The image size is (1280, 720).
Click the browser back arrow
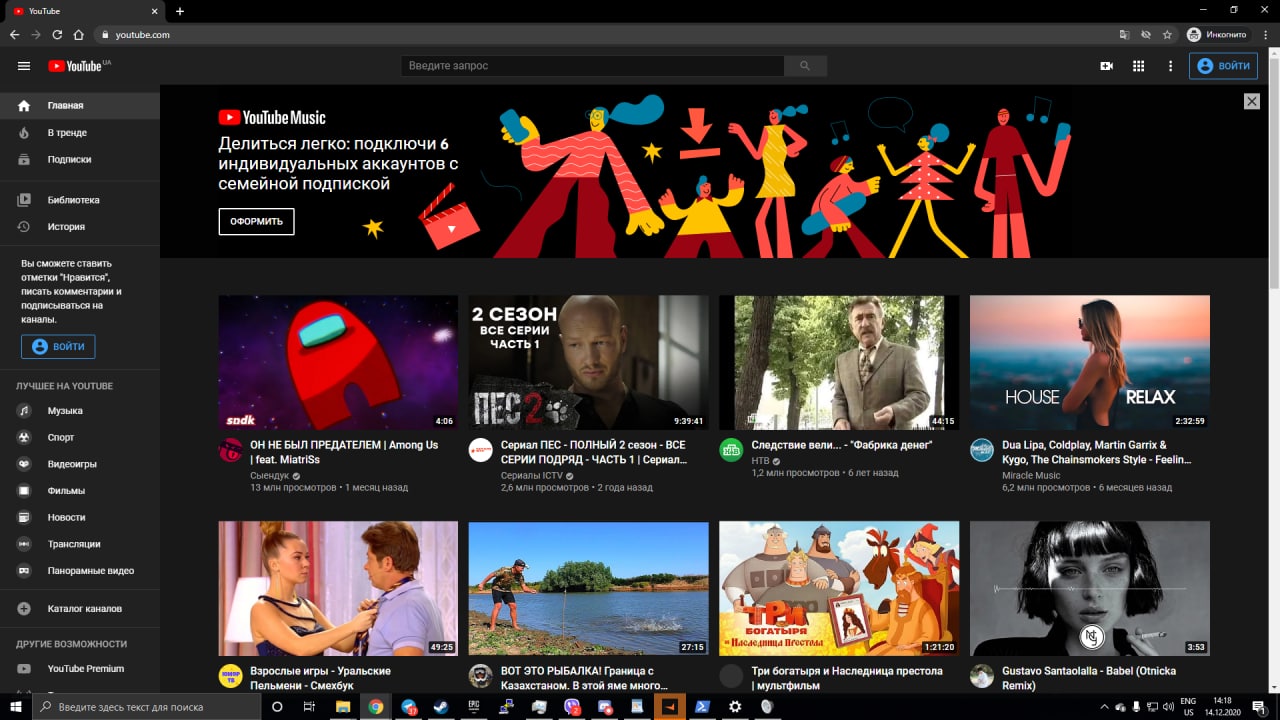coord(14,34)
